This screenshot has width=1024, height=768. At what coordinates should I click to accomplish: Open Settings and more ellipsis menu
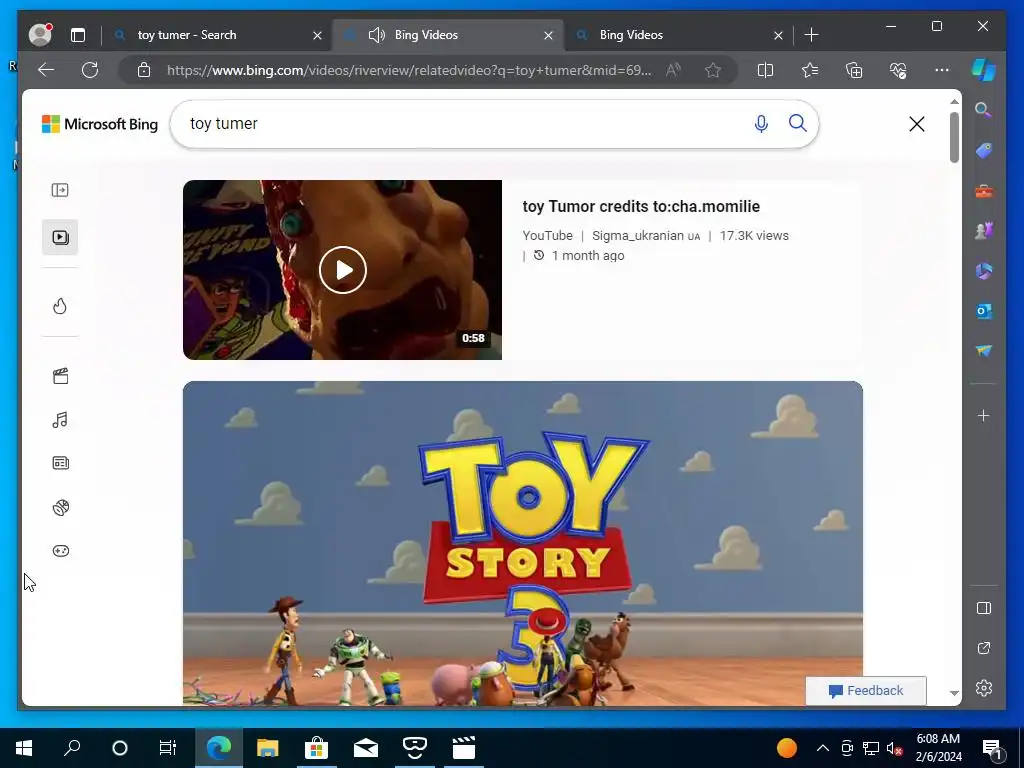pyautogui.click(x=942, y=70)
